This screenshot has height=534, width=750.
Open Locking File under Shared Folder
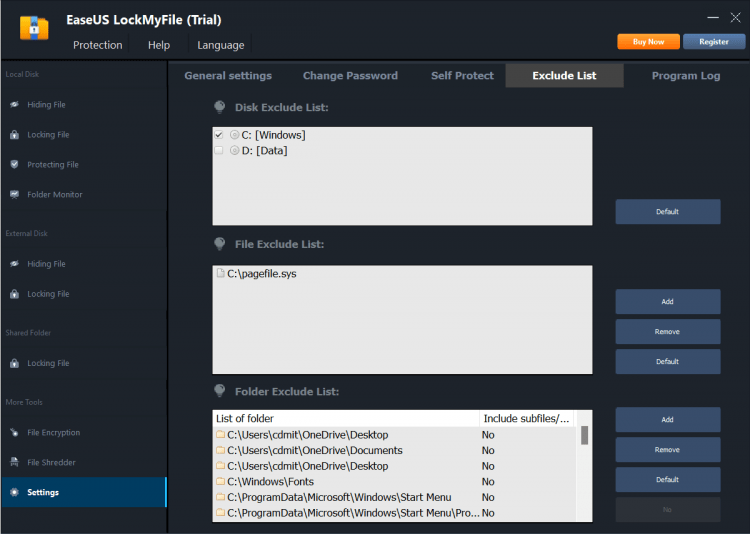click(48, 364)
